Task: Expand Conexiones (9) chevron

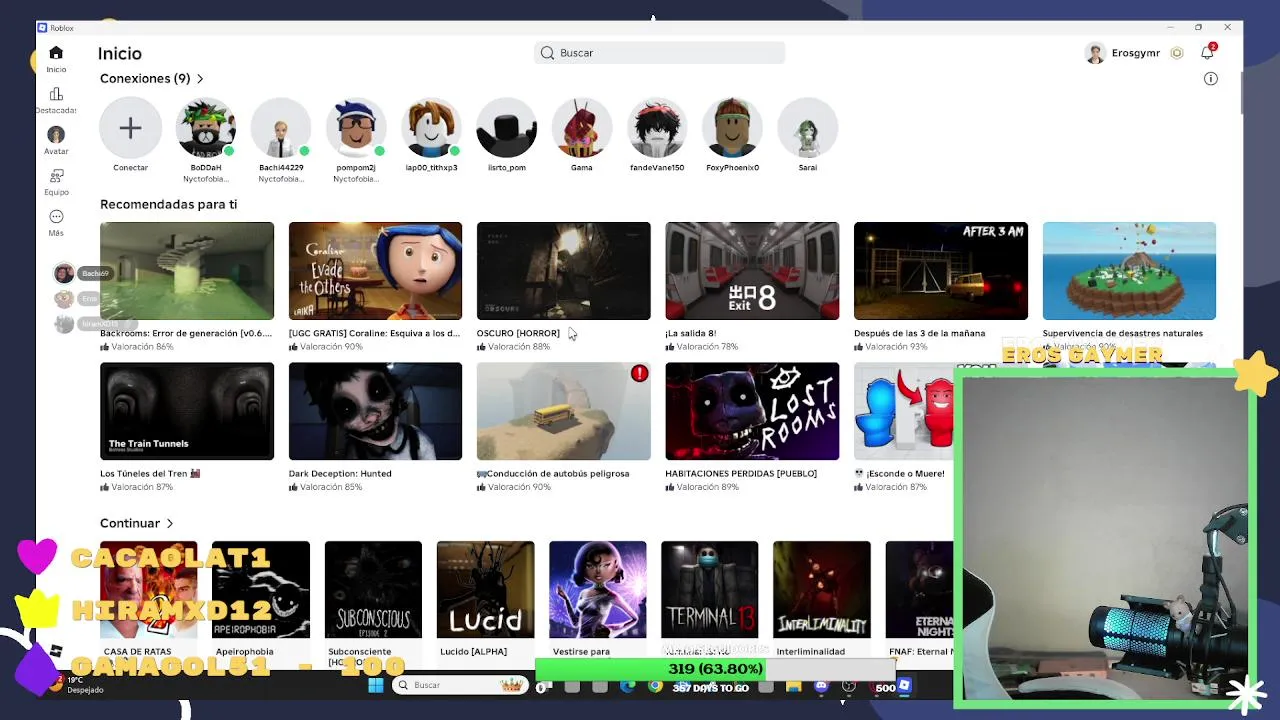Action: (x=200, y=78)
